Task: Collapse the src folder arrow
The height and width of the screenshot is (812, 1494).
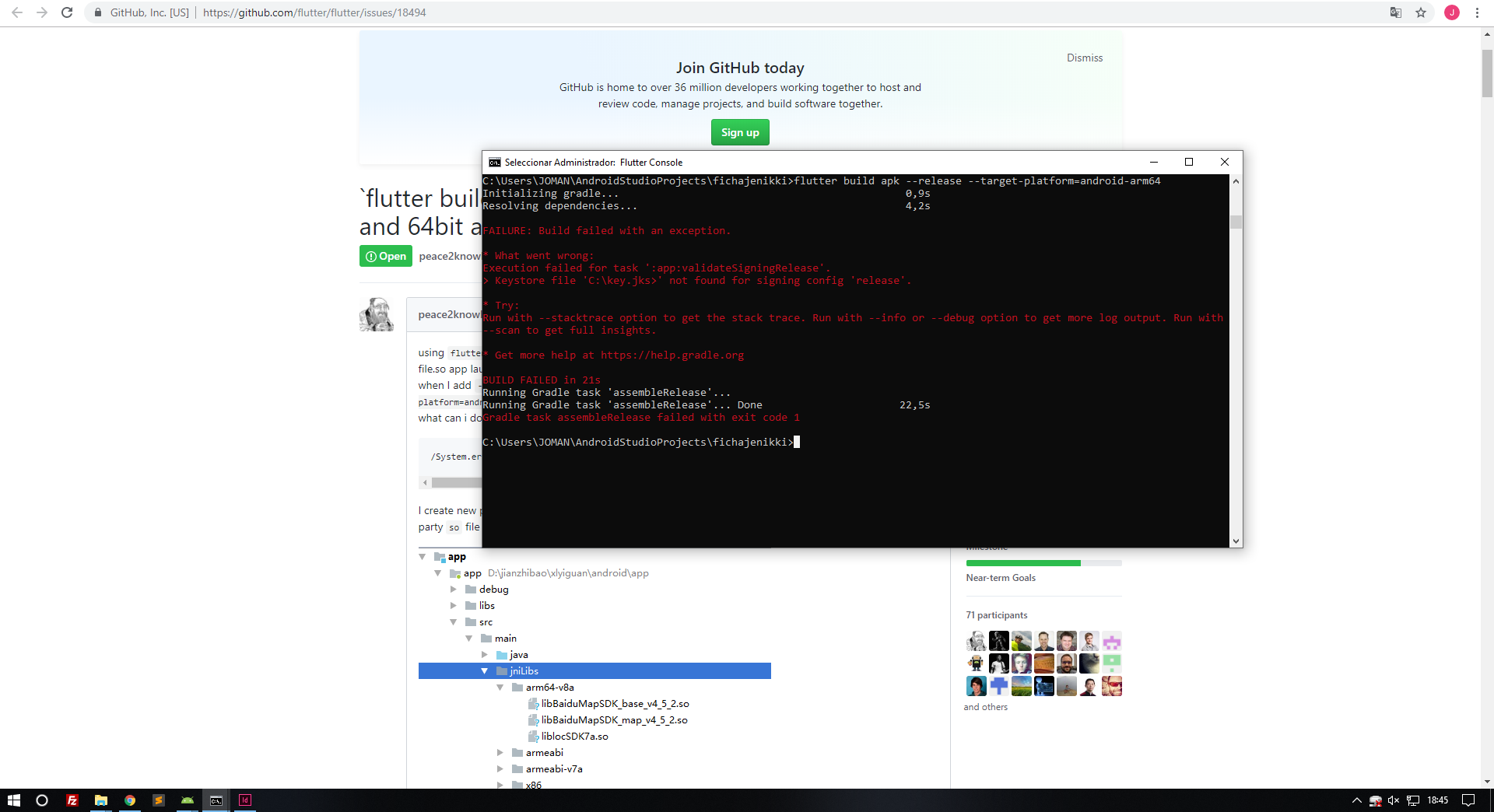Action: (x=454, y=622)
